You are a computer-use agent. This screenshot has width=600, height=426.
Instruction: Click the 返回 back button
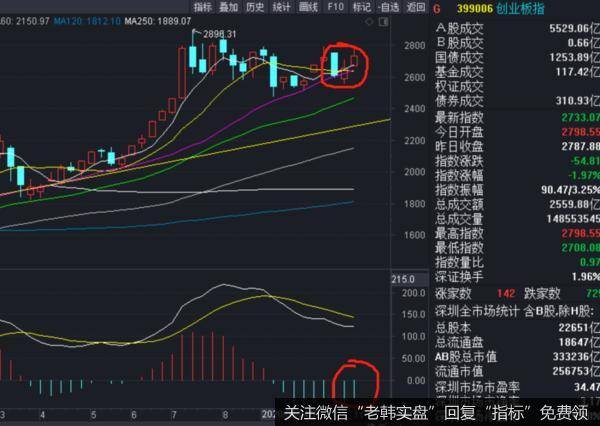[x=416, y=7]
